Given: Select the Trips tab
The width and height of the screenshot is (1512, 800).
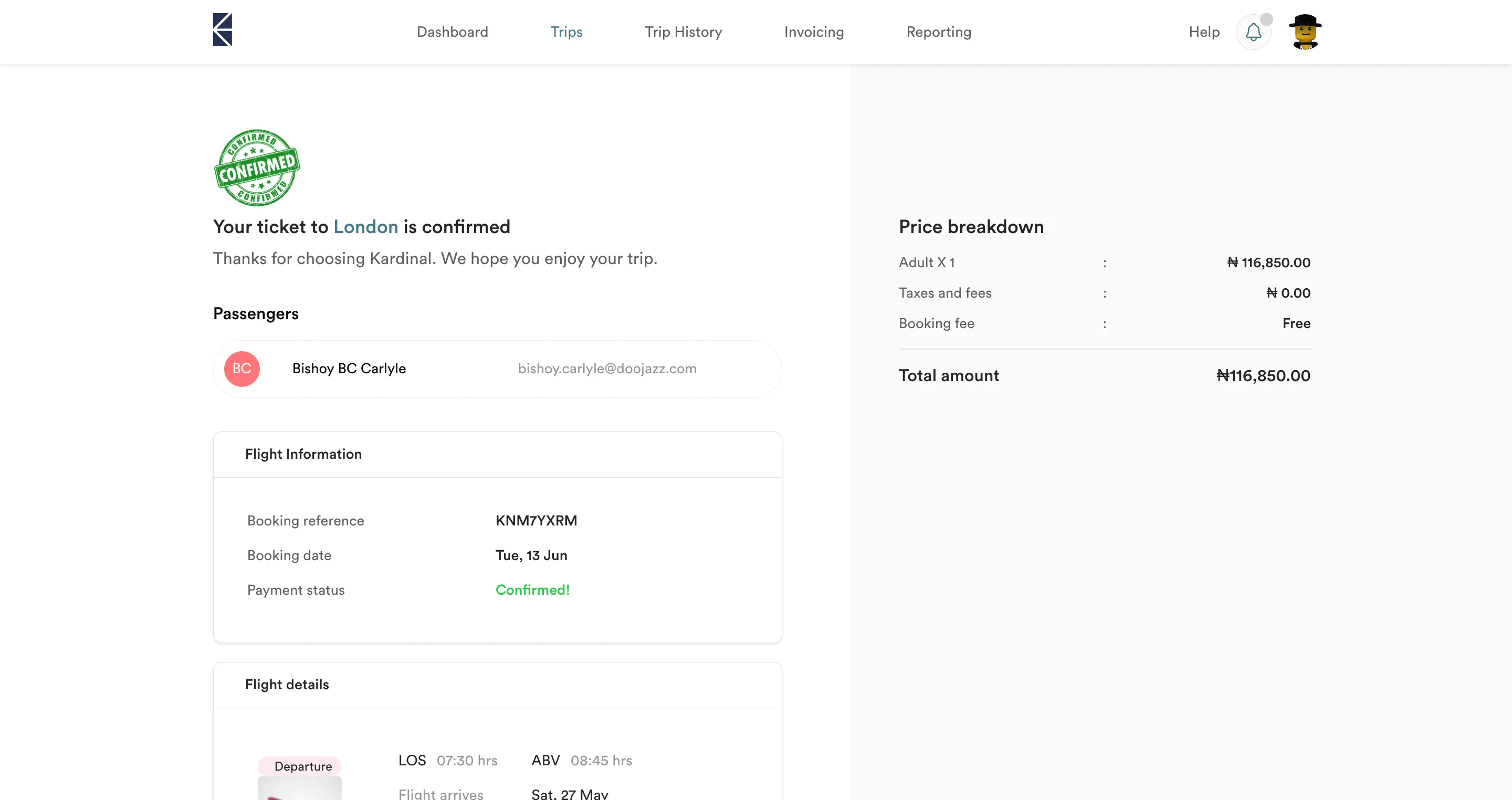Looking at the screenshot, I should pos(566,31).
